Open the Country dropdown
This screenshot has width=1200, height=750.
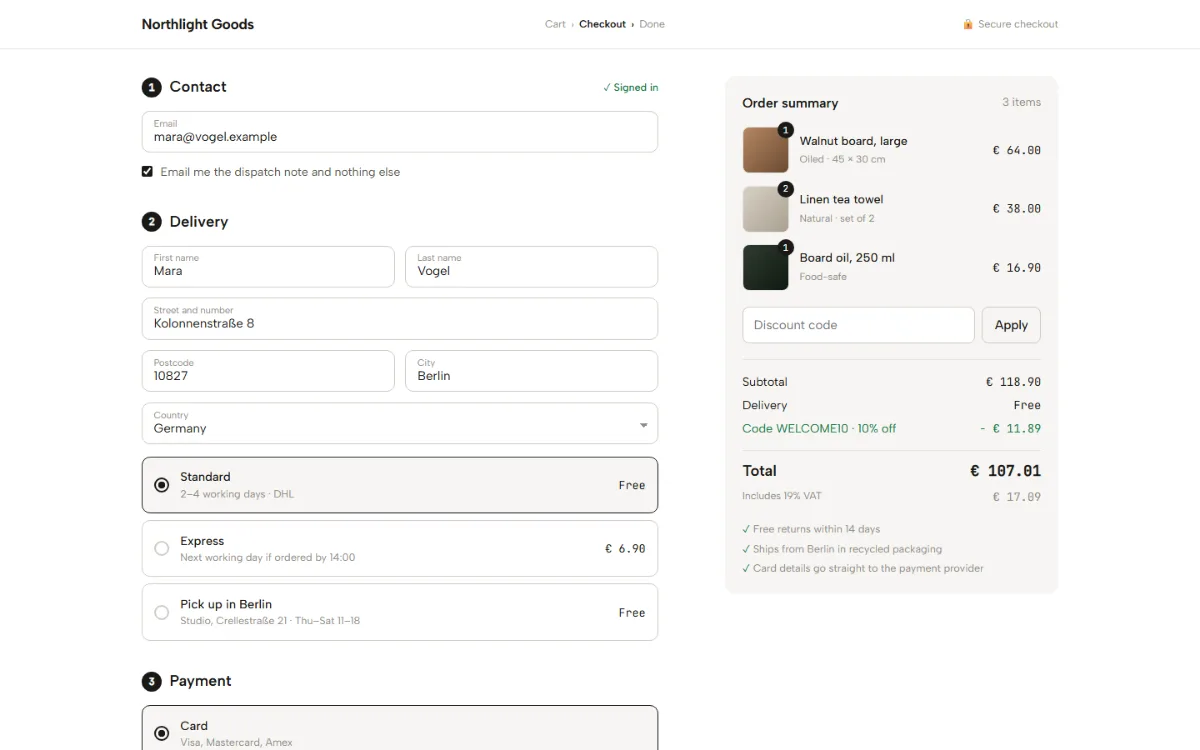(x=400, y=423)
